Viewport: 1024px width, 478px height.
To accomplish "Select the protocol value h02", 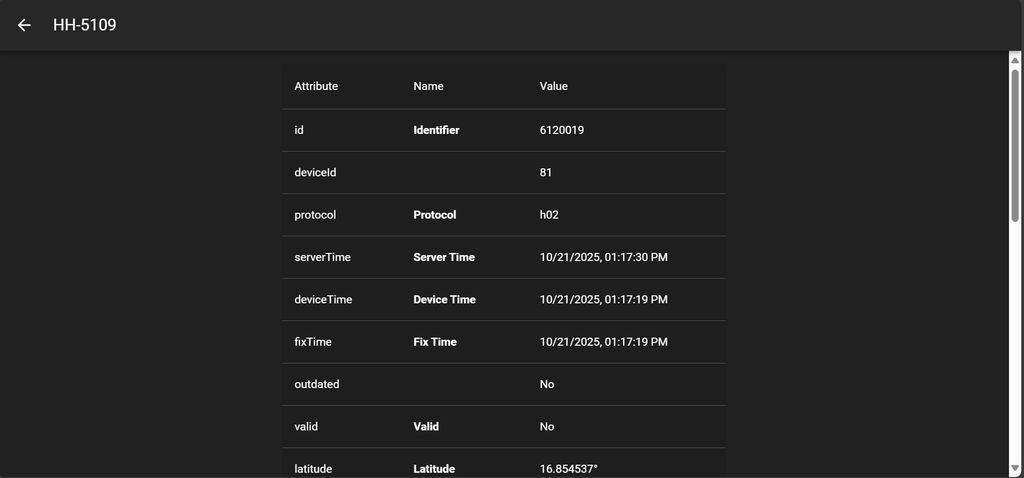I will point(549,215).
